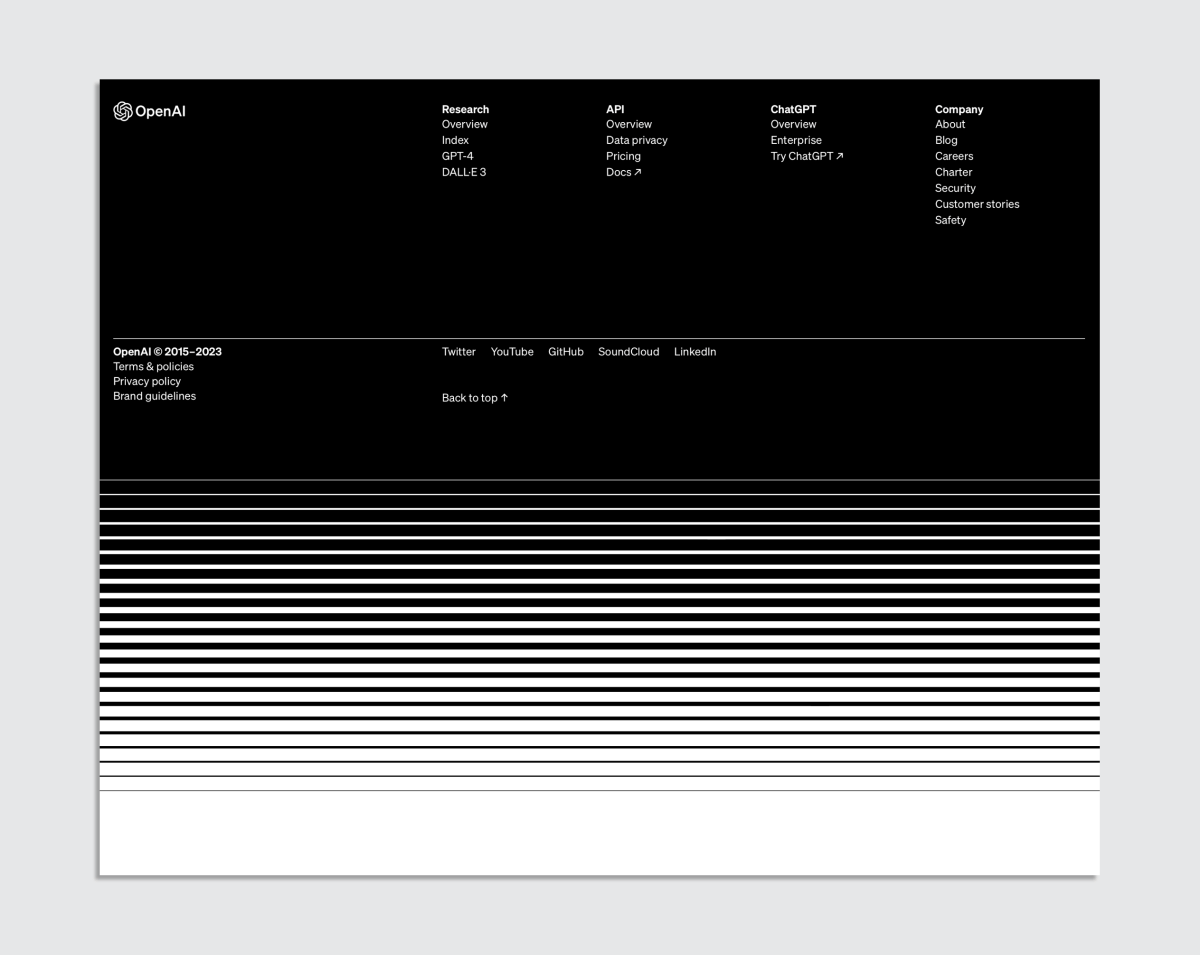The image size is (1200, 955).
Task: Open the GitHub social link
Action: [565, 352]
